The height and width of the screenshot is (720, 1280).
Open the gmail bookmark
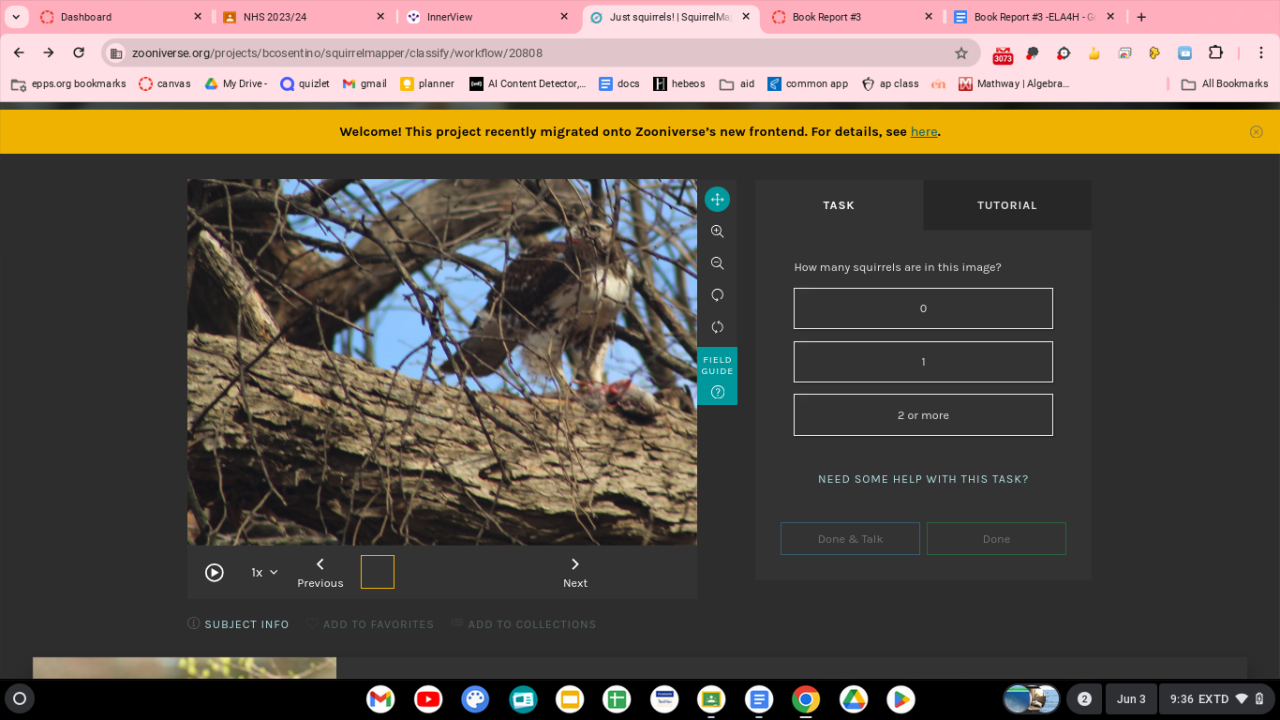point(365,84)
